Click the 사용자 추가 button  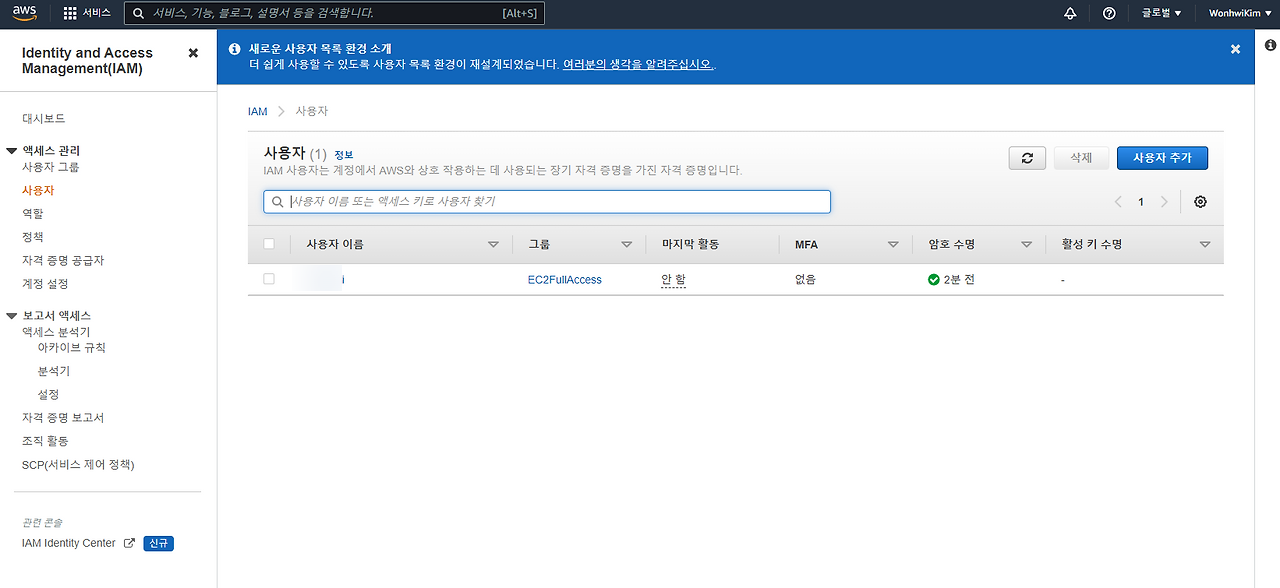click(x=1162, y=158)
